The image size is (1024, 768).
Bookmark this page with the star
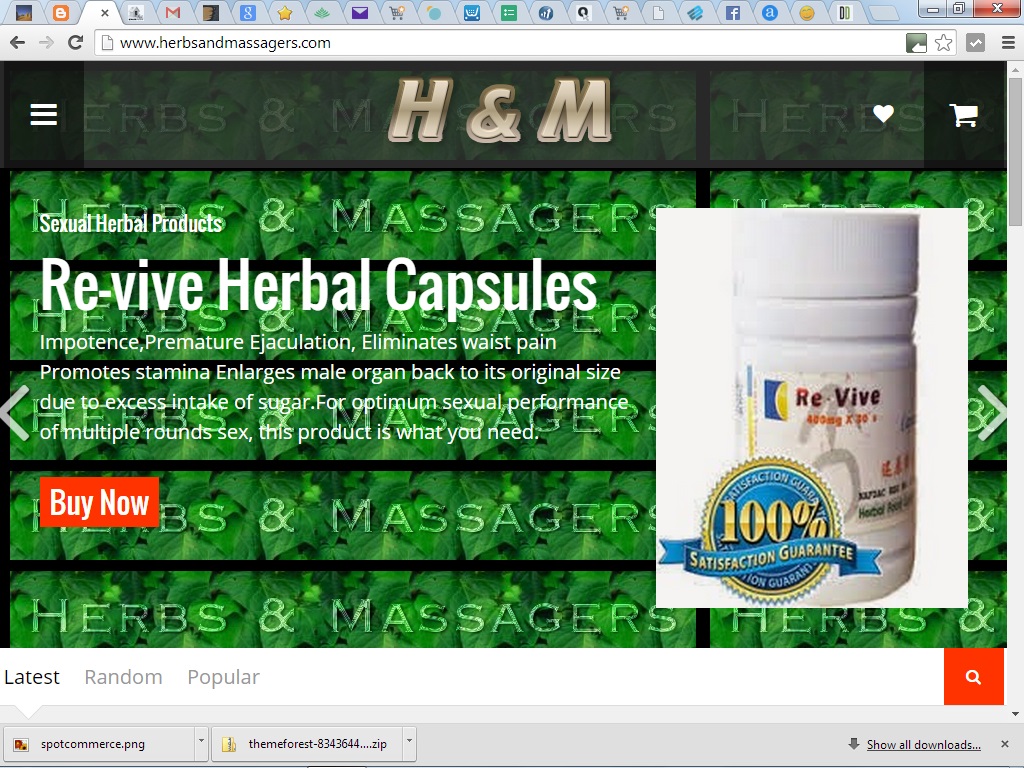tap(943, 43)
